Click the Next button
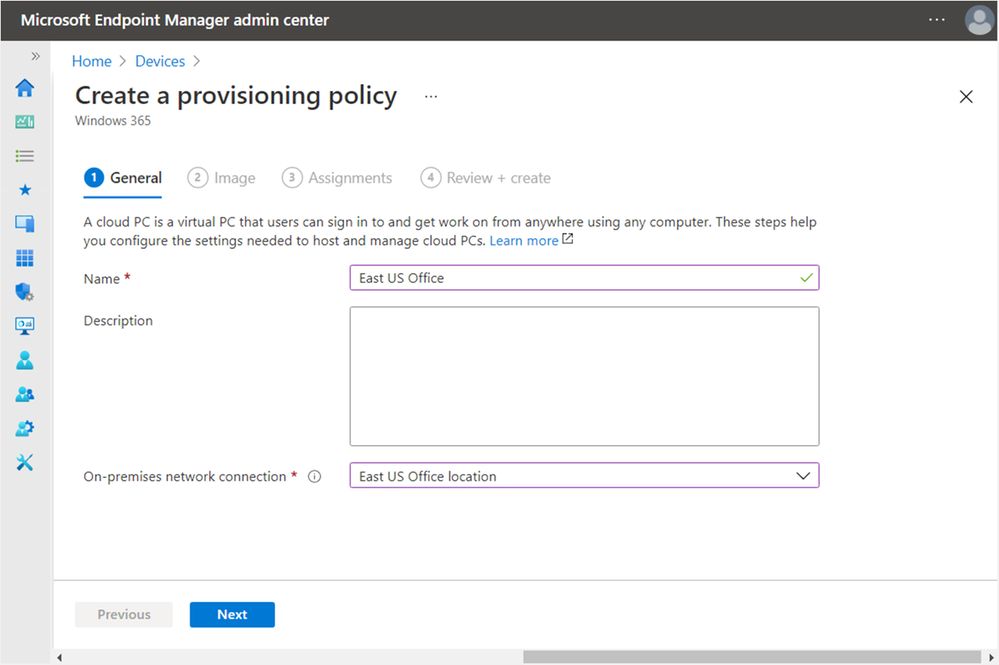 coord(232,615)
